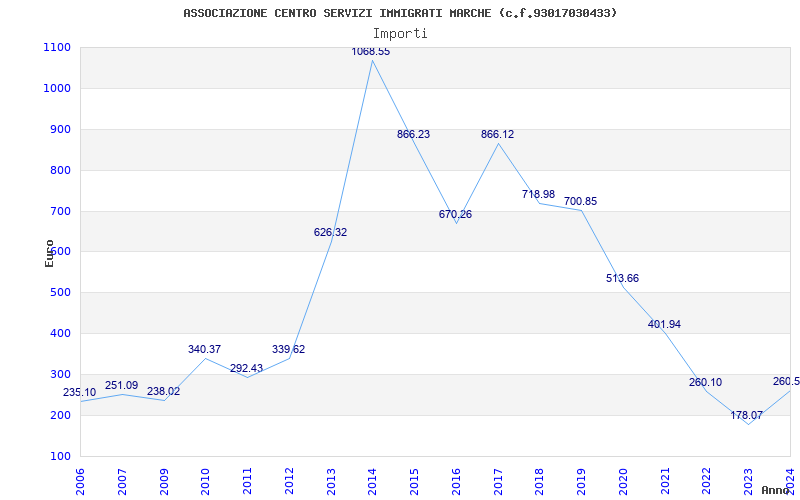Screen dimensions: 800x500
Task: Click the Importi subtitle
Action: (400, 34)
